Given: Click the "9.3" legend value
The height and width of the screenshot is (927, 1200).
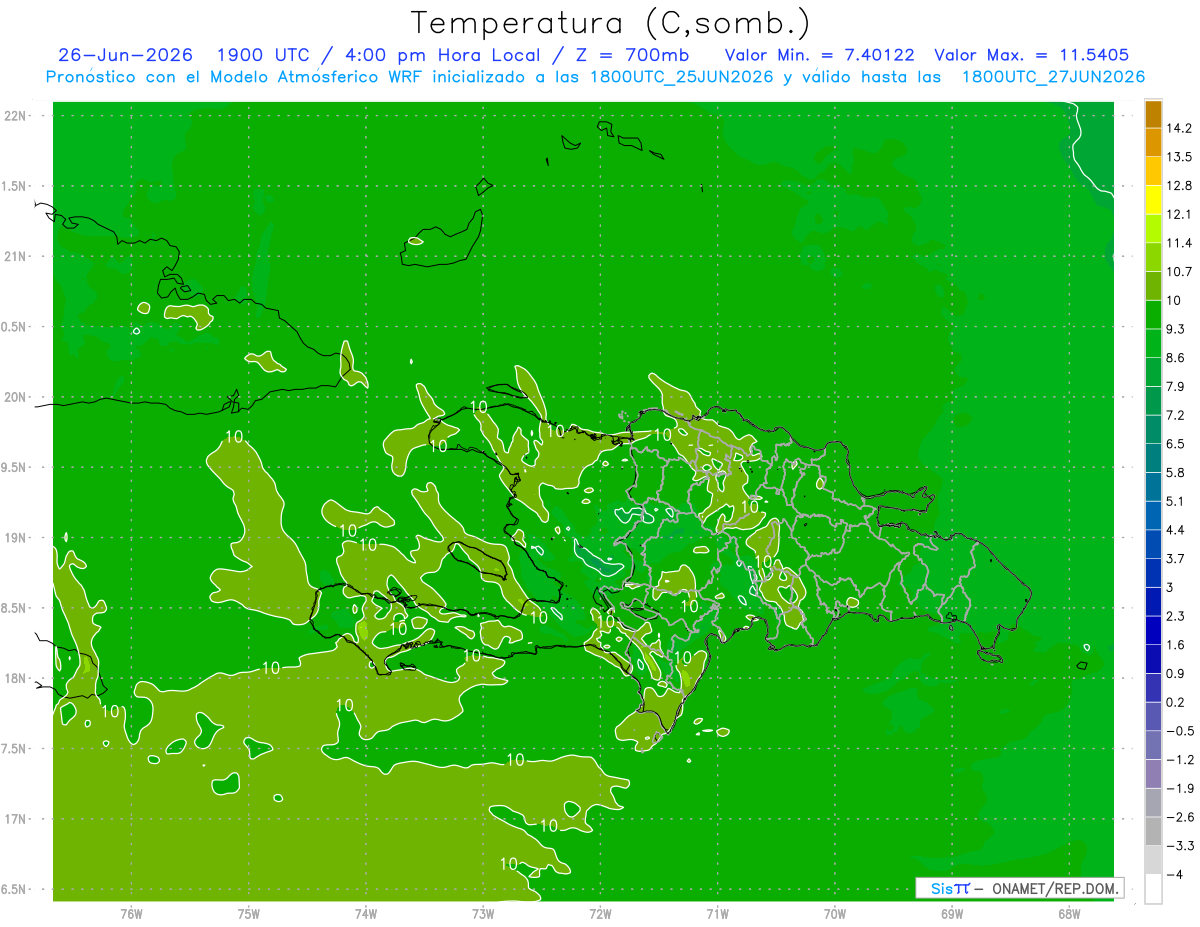Looking at the screenshot, I should click(1177, 329).
